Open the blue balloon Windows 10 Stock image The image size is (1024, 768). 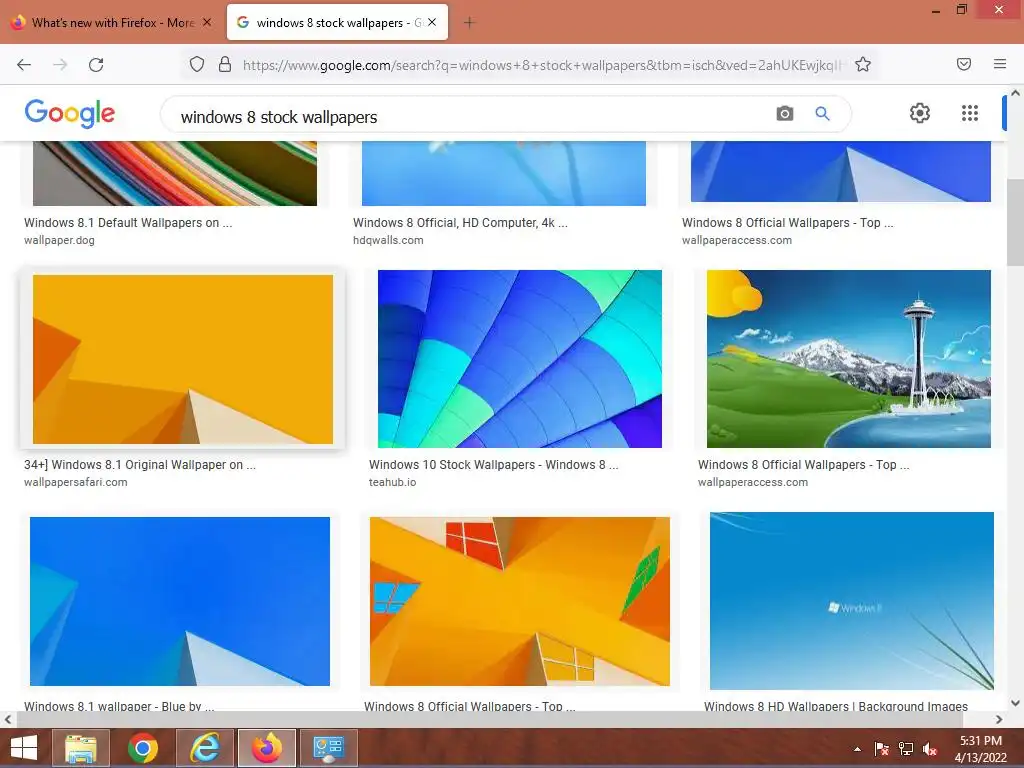[x=520, y=359]
